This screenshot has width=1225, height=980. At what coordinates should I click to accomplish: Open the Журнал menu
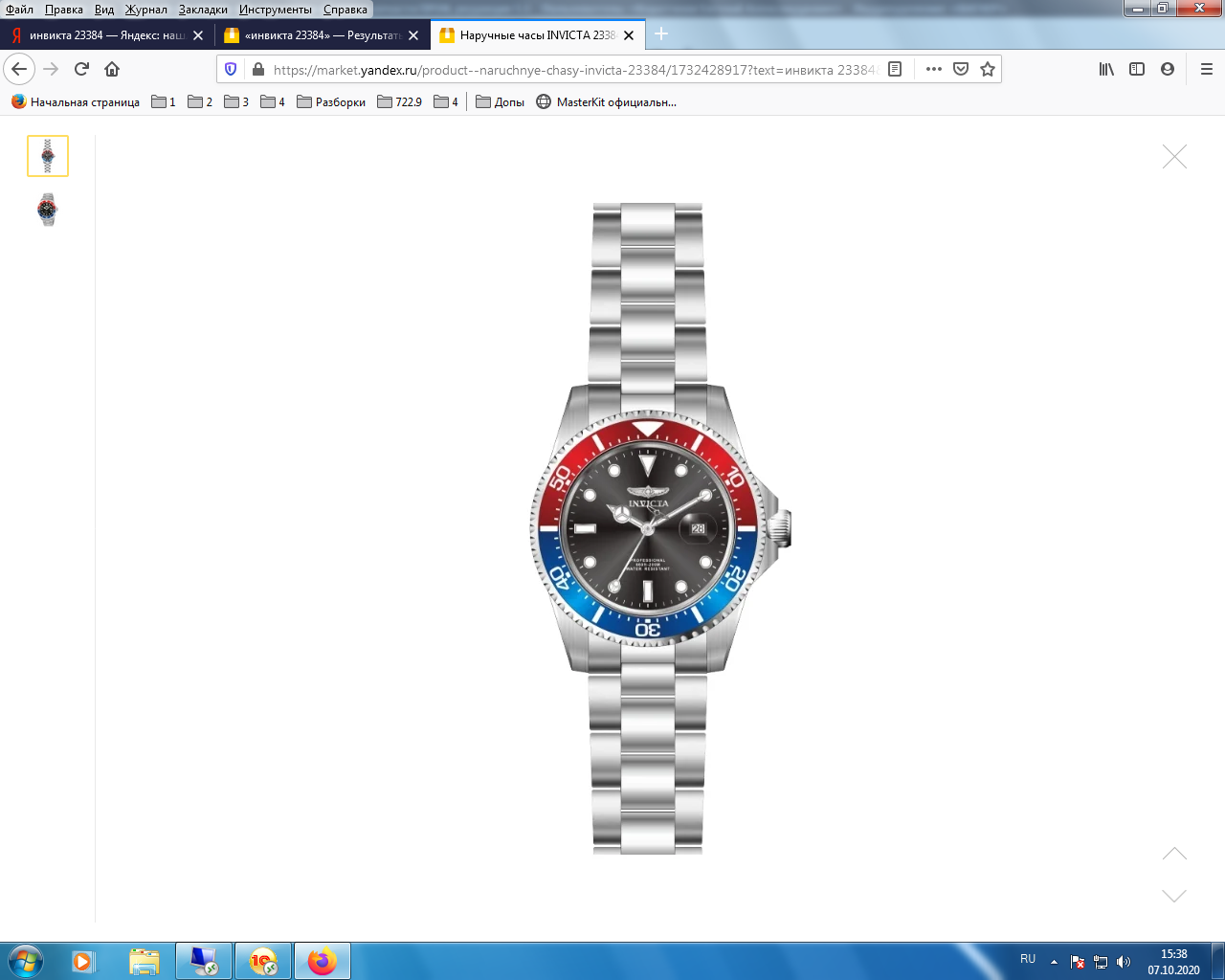[146, 10]
